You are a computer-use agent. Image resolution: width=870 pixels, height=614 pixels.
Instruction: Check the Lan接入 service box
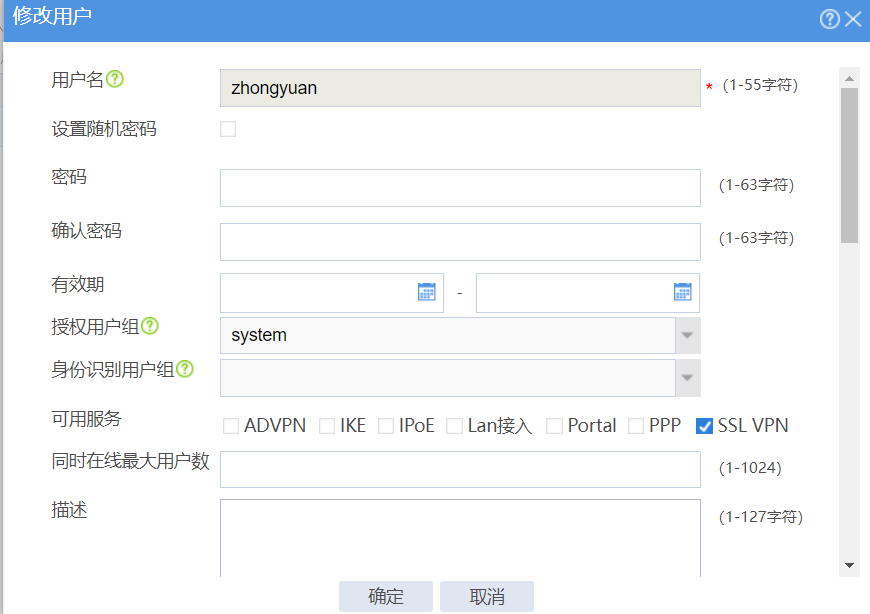point(454,426)
